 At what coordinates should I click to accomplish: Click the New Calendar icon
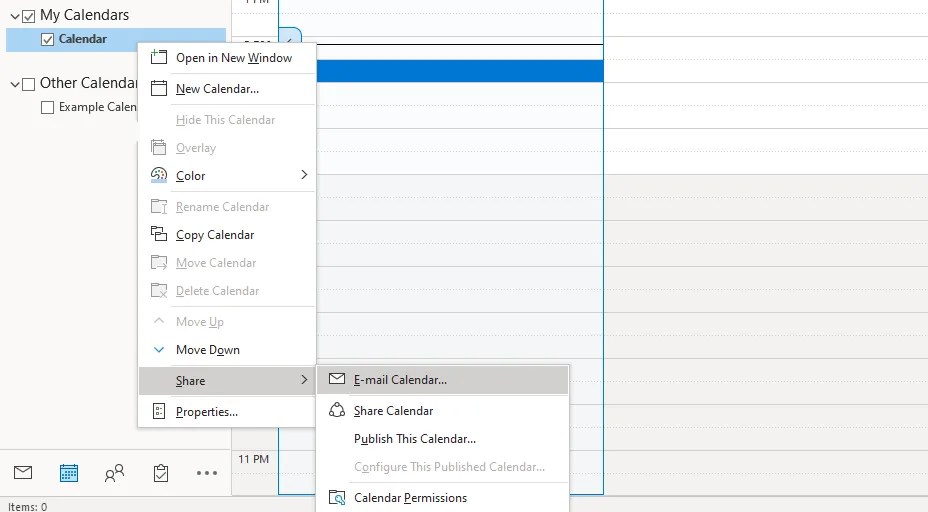point(159,88)
